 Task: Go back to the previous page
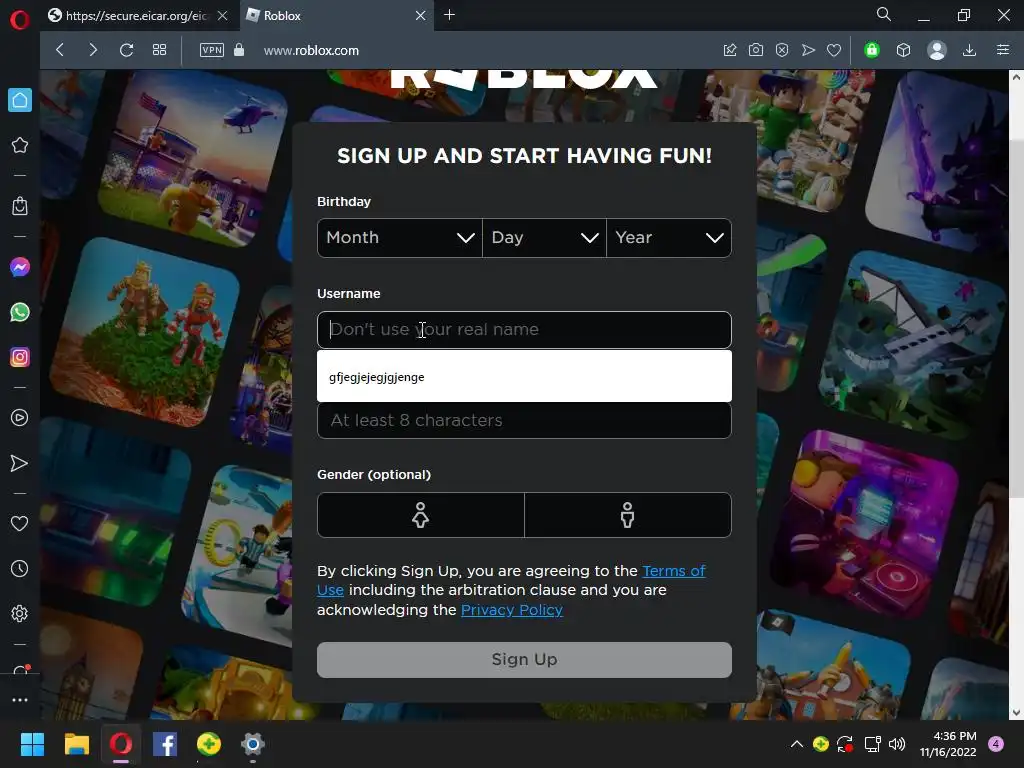(x=60, y=50)
